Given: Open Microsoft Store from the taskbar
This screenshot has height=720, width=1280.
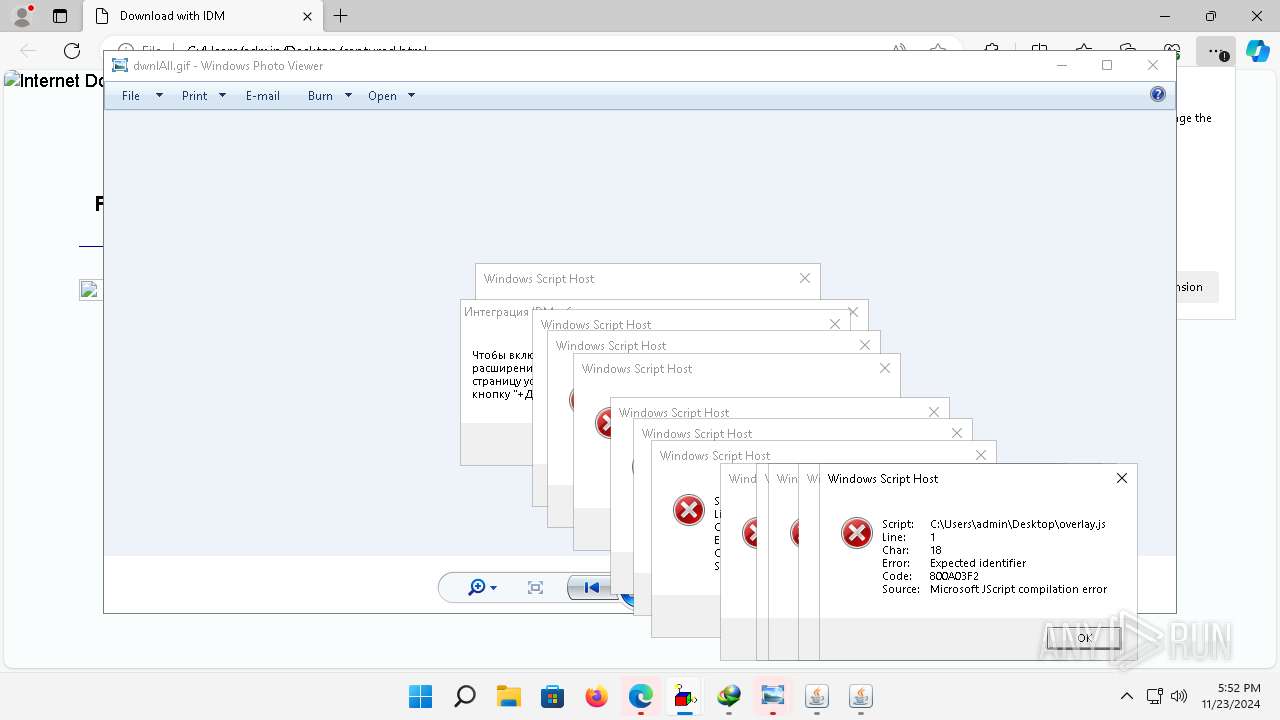Looking at the screenshot, I should (x=553, y=696).
